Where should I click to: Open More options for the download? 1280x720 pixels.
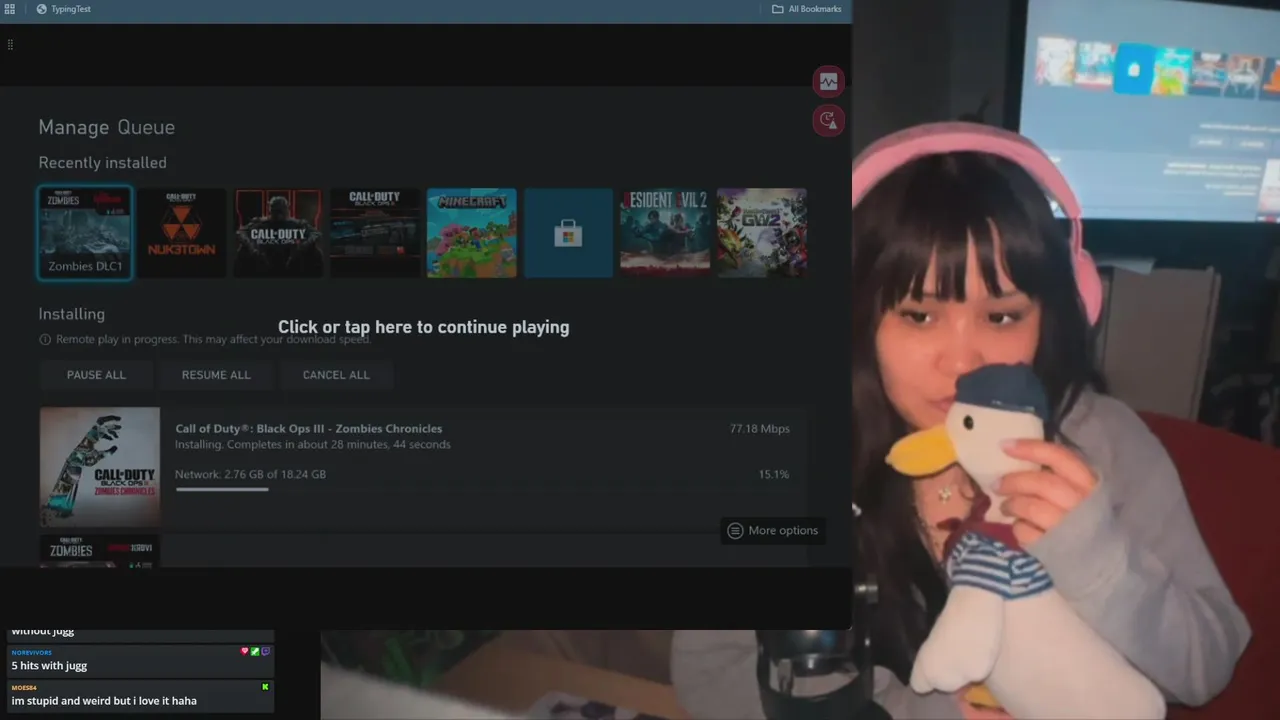pyautogui.click(x=773, y=531)
